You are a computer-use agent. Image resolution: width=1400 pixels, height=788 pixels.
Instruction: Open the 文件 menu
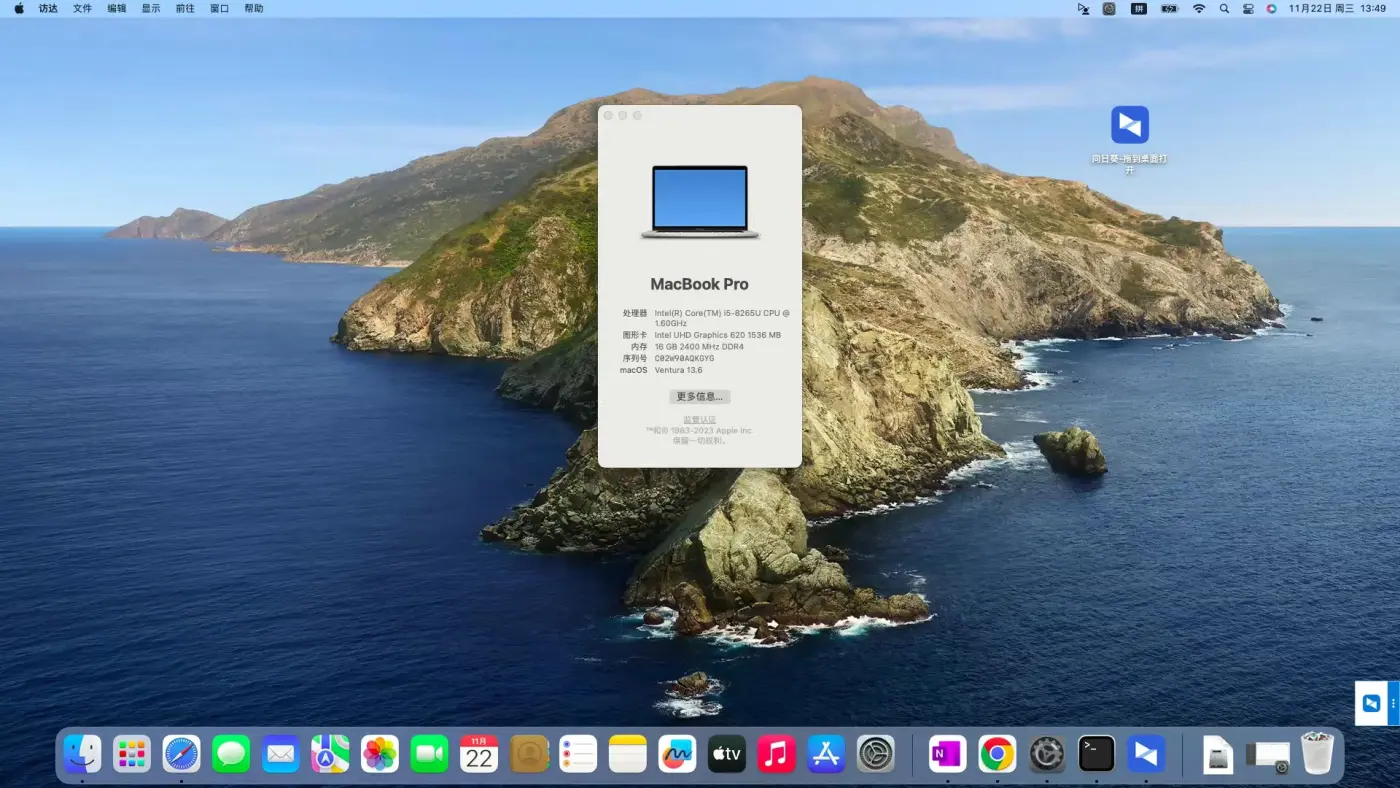[x=82, y=9]
